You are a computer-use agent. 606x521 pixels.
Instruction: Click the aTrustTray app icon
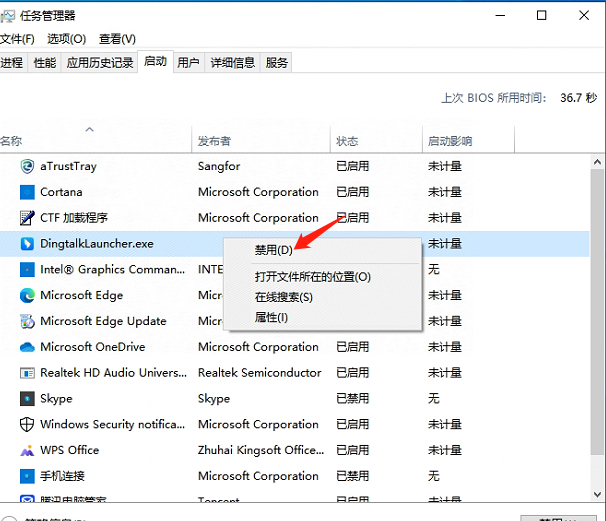click(x=27, y=167)
